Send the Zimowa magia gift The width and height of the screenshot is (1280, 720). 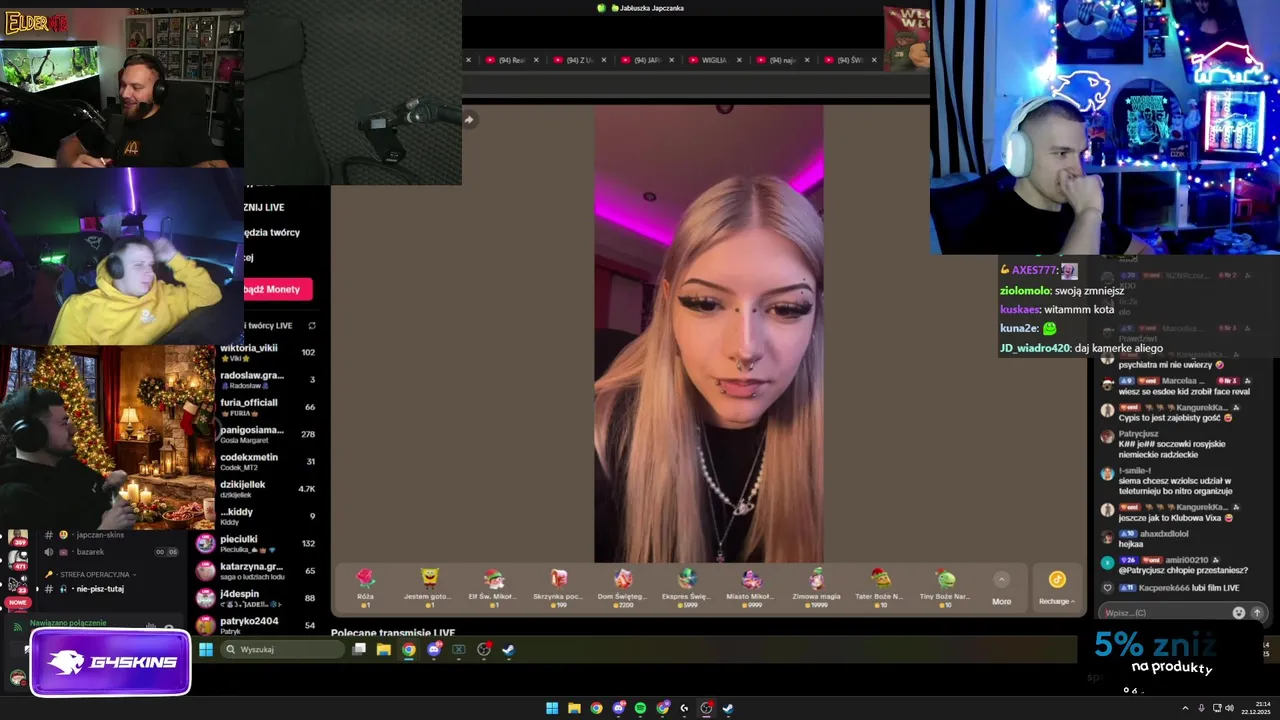pyautogui.click(x=816, y=587)
